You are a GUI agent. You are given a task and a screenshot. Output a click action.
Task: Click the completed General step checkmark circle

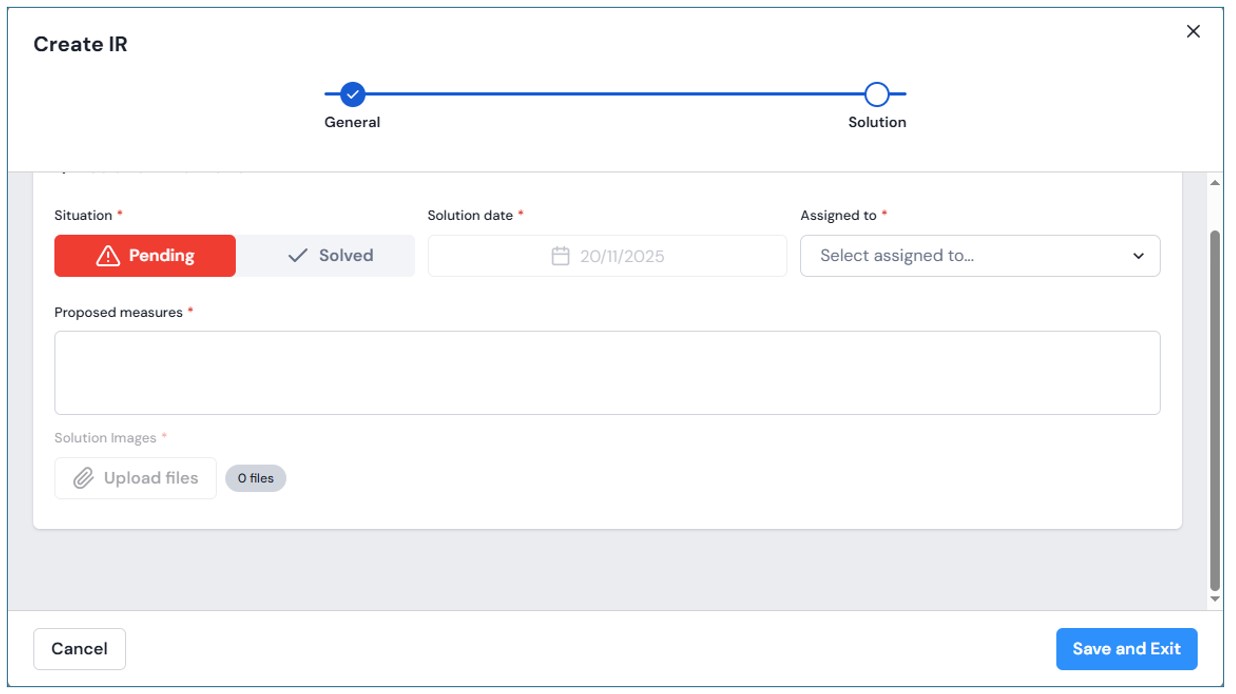(352, 95)
